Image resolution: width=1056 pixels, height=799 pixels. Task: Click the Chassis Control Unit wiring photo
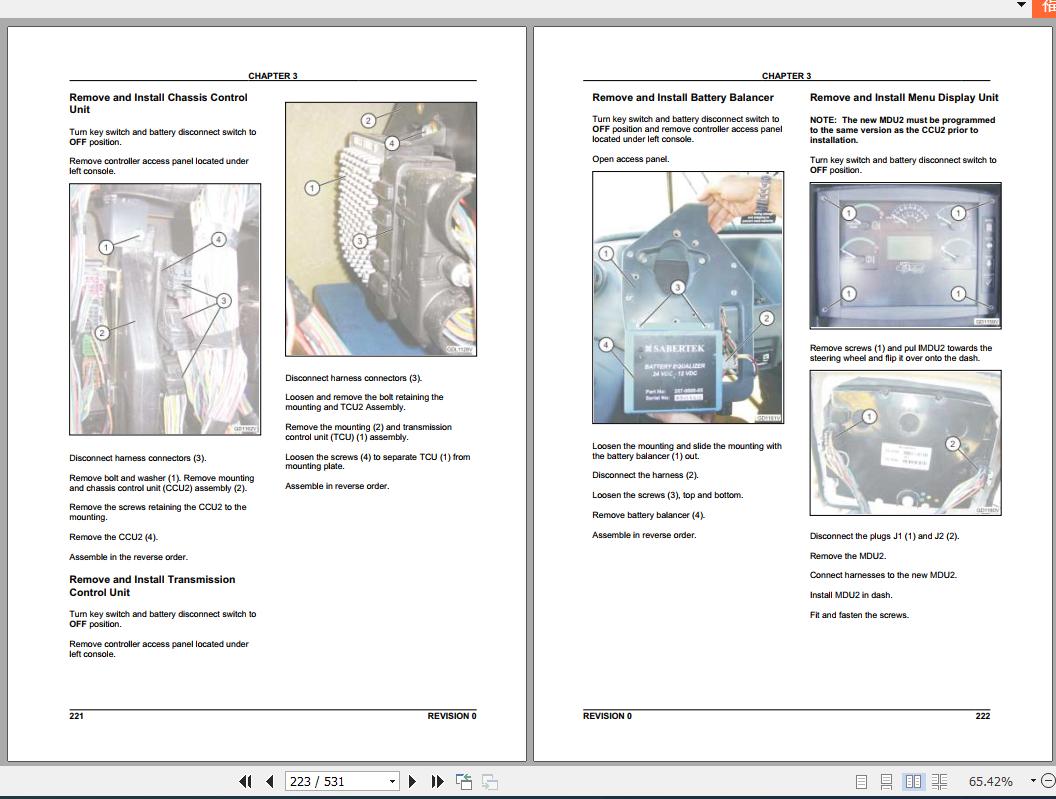coord(165,309)
